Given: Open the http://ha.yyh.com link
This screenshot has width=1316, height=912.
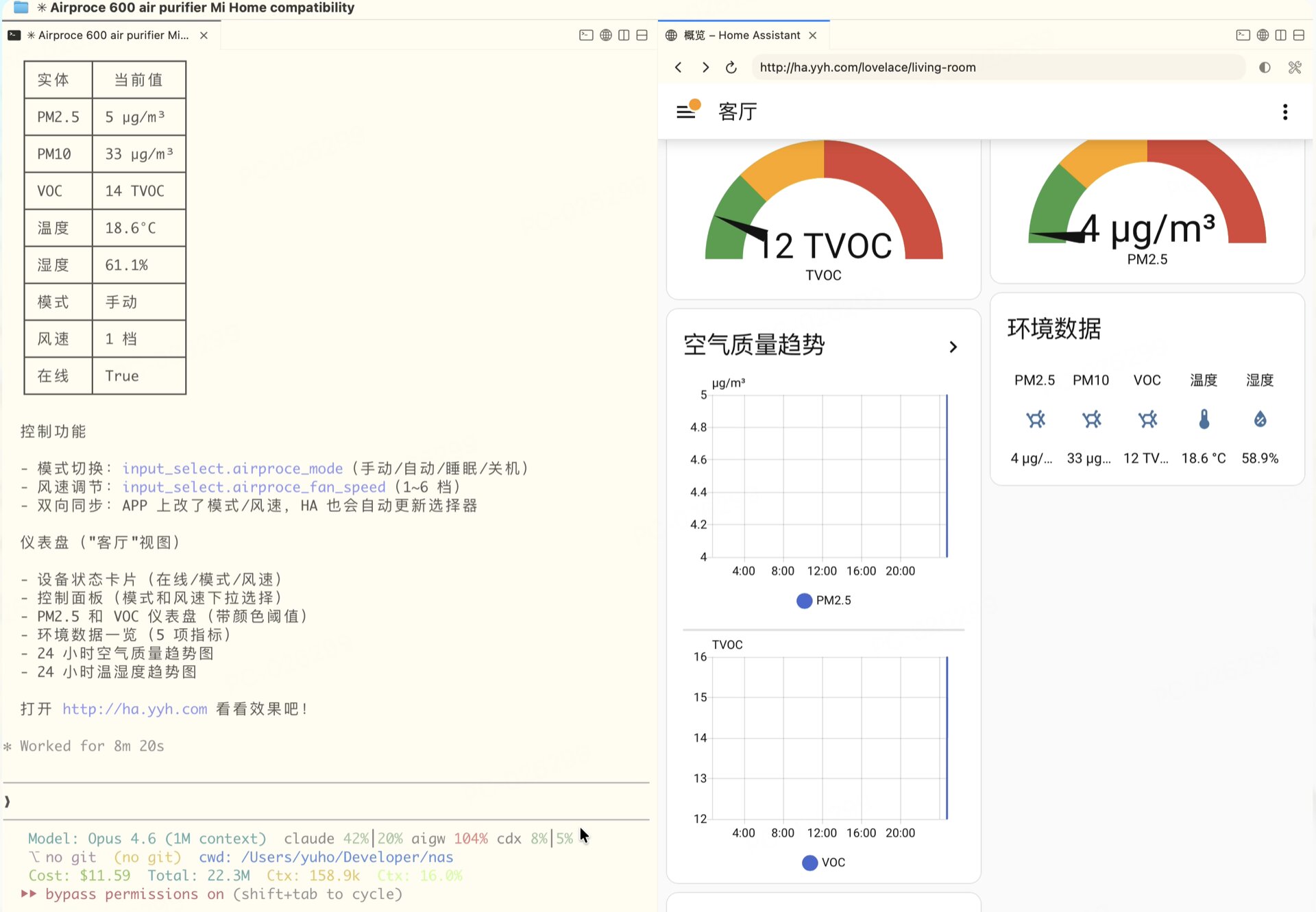Looking at the screenshot, I should tap(134, 708).
